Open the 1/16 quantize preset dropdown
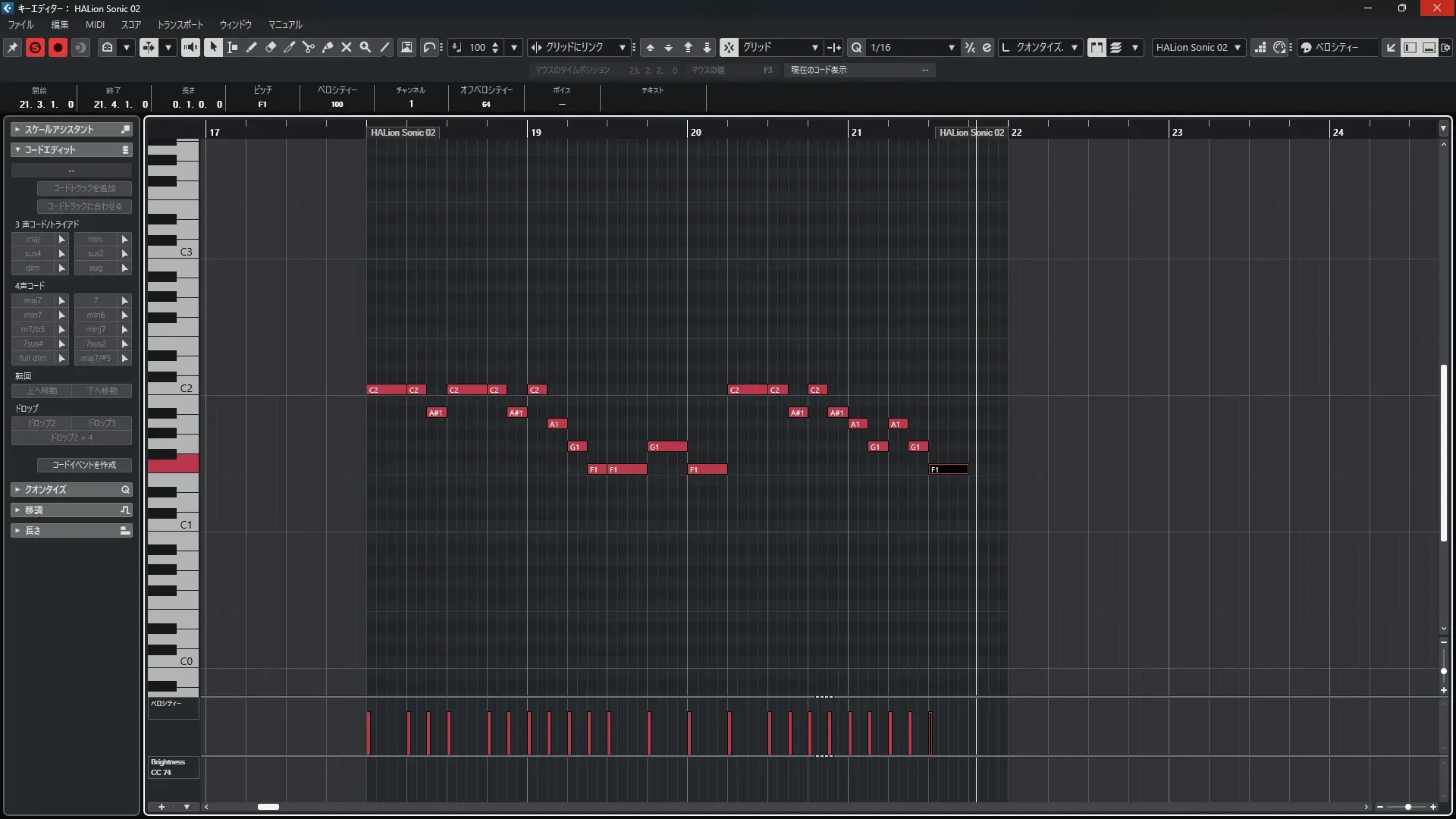The height and width of the screenshot is (819, 1456). 951,47
